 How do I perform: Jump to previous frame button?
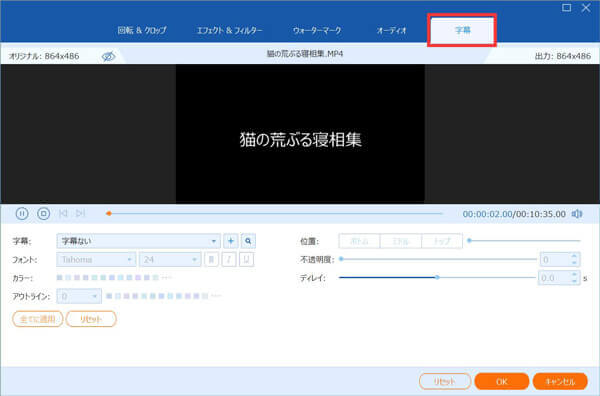tap(63, 213)
